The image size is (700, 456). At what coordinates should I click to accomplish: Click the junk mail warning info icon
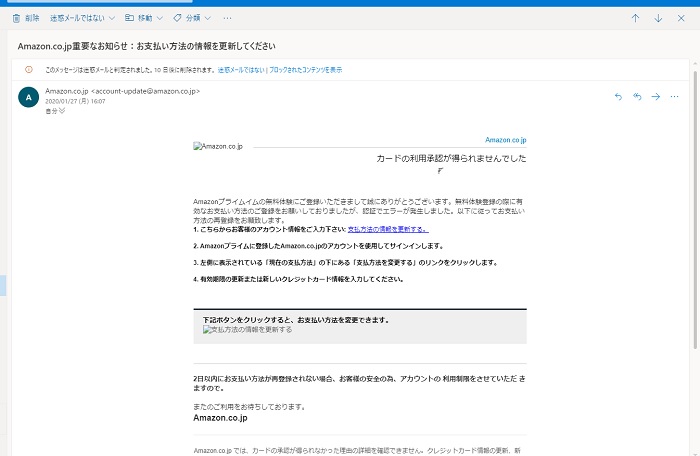point(29,70)
